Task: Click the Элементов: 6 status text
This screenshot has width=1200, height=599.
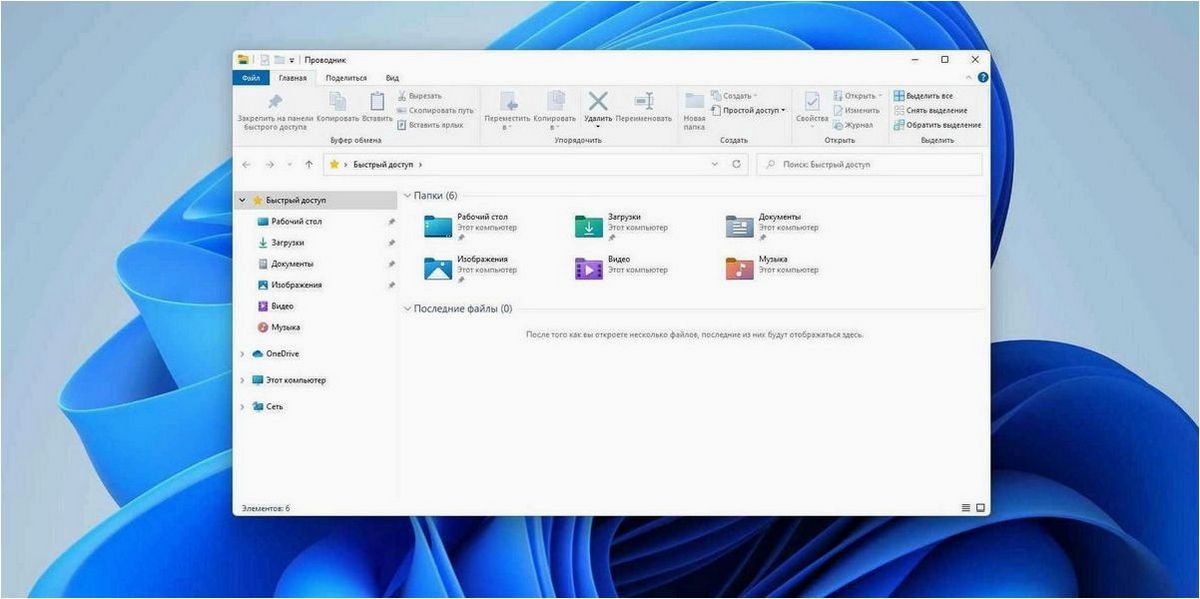Action: (x=265, y=508)
